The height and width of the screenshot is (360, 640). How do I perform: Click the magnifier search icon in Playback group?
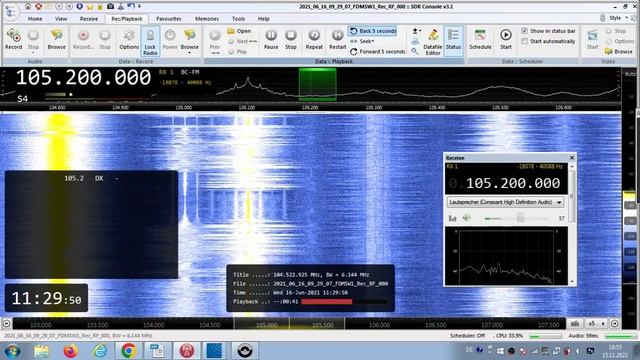coord(415,51)
